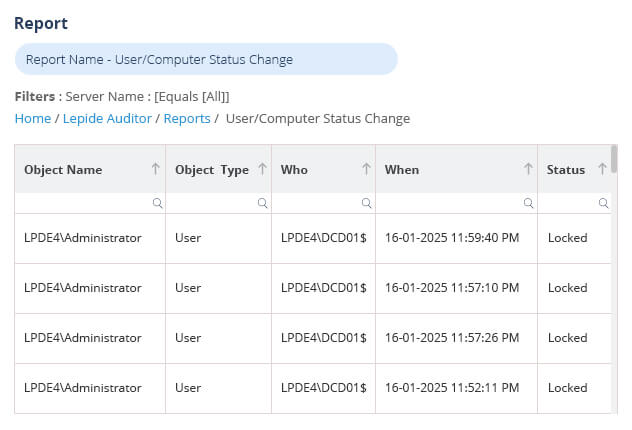Screen dimensions: 632x430
Task: Sort by Object Name arrow icon
Action: [156, 169]
